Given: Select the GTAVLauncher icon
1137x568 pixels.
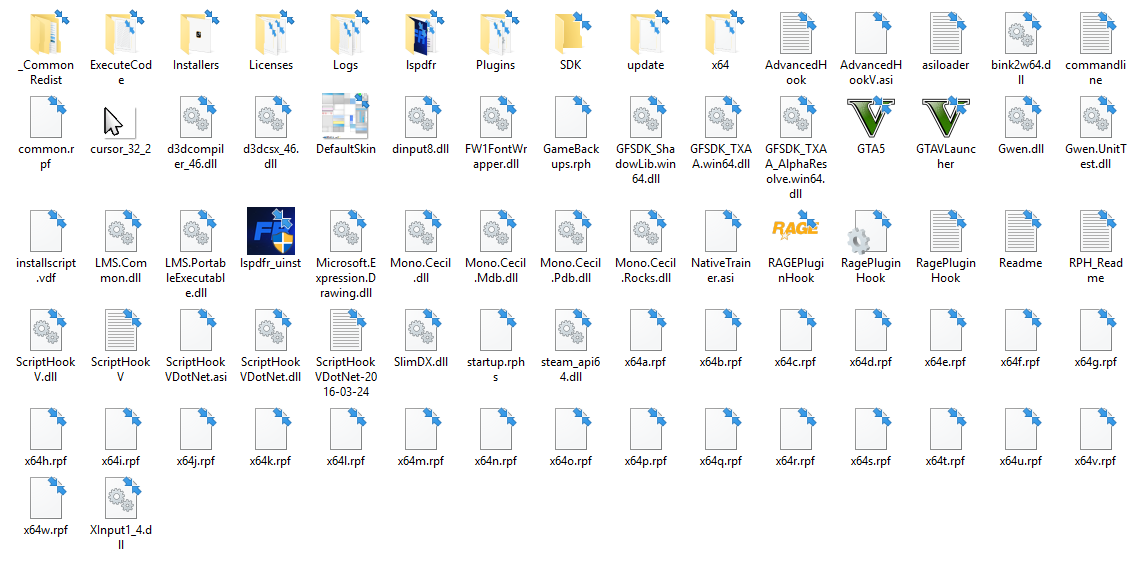Looking at the screenshot, I should point(946,117).
